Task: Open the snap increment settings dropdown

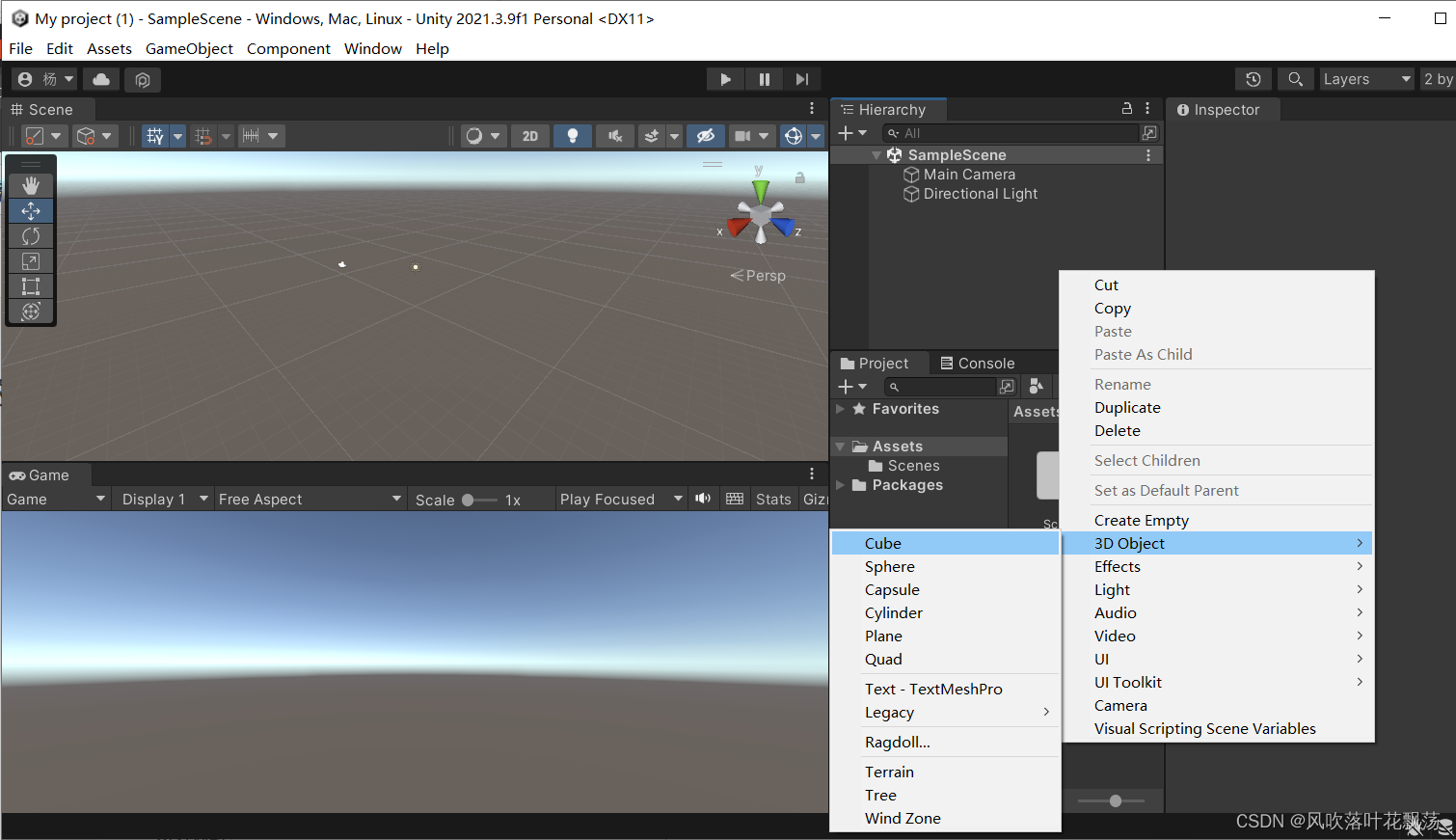Action: (260, 136)
